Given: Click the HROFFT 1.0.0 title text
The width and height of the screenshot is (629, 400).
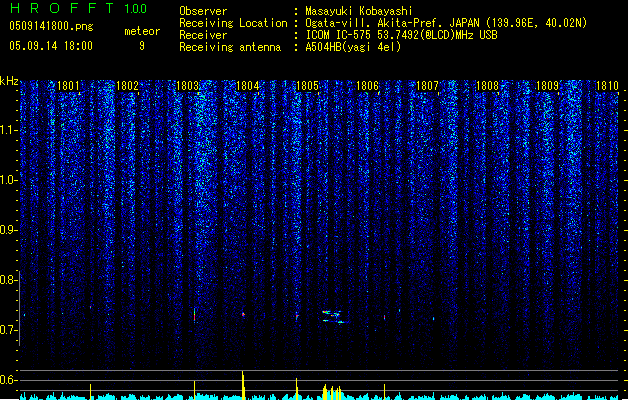Looking at the screenshot, I should click(78, 8).
